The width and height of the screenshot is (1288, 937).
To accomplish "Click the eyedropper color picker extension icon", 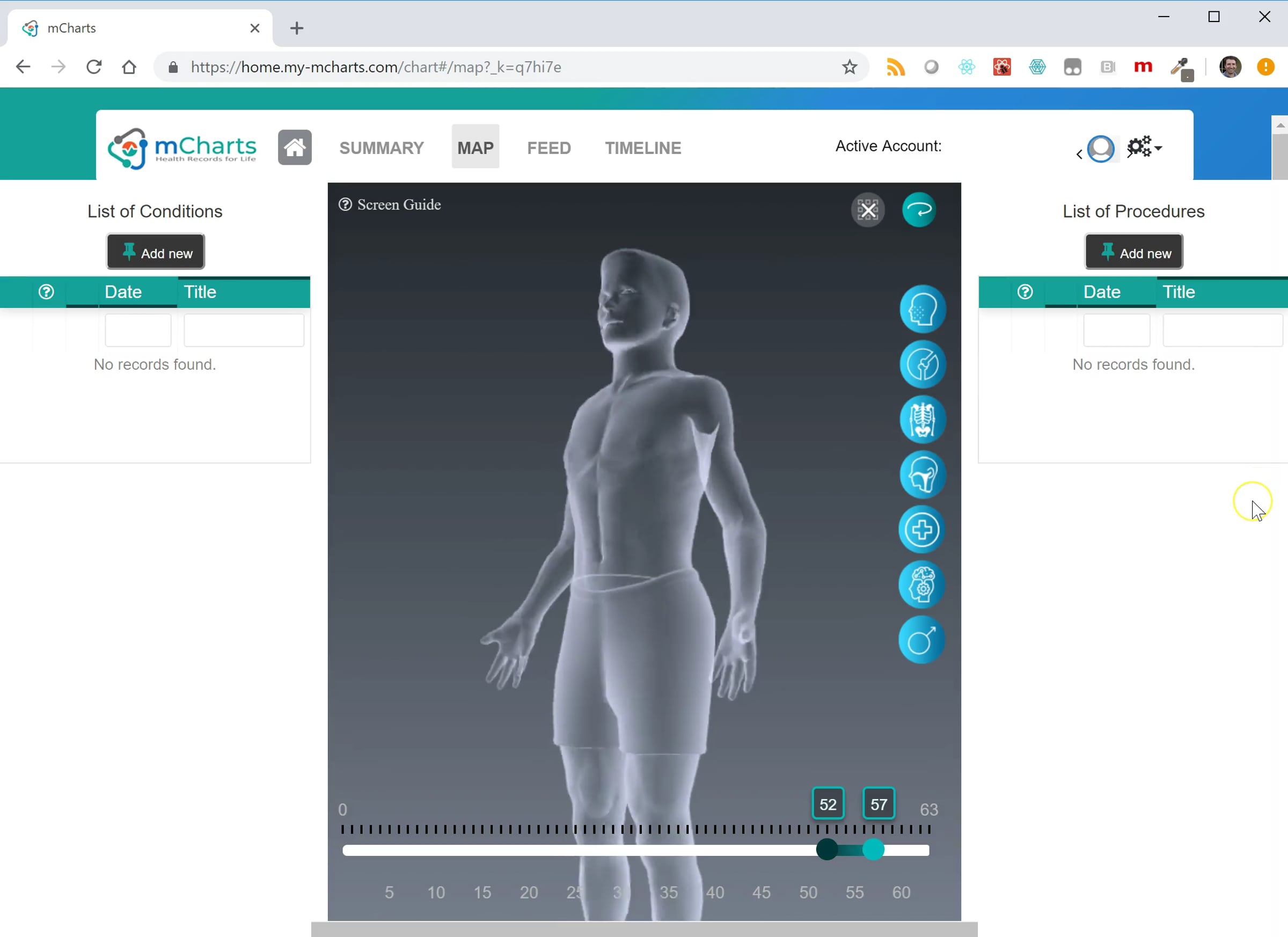I will pos(1181,68).
